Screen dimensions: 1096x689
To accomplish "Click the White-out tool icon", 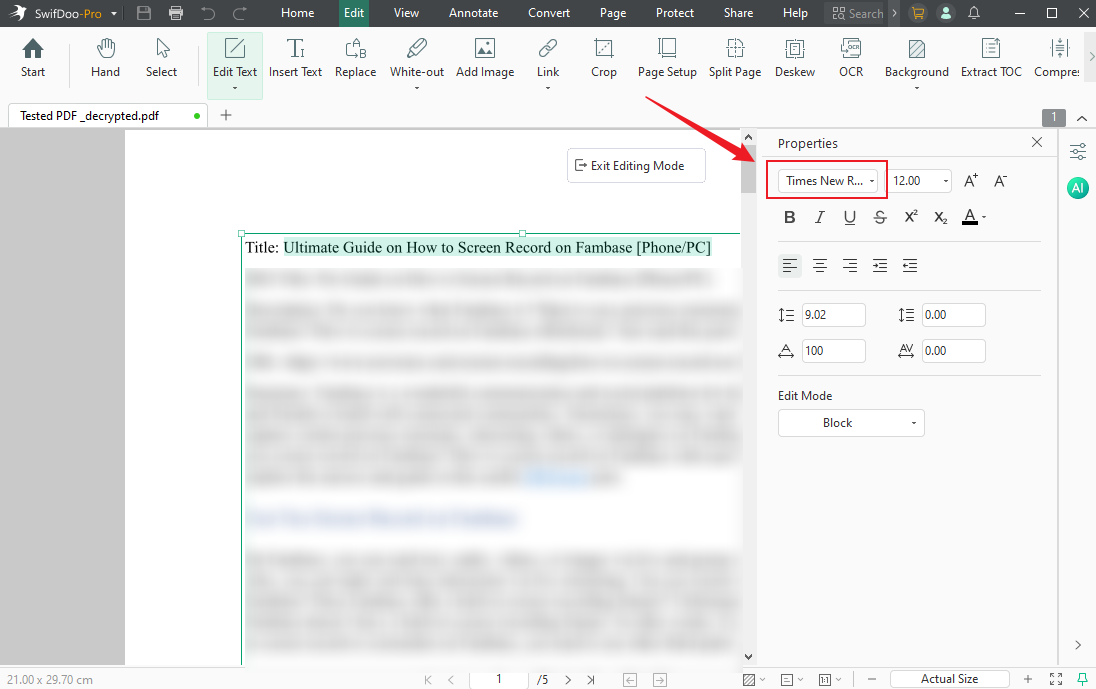I will point(417,49).
